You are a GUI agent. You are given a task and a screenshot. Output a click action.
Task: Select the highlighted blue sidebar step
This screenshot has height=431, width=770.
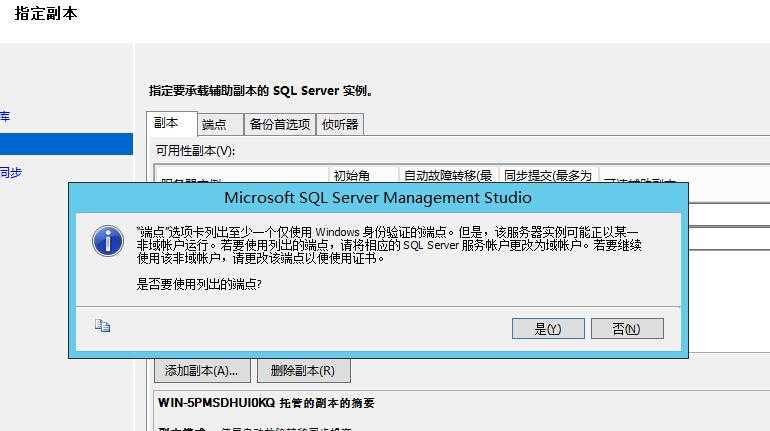pyautogui.click(x=66, y=144)
